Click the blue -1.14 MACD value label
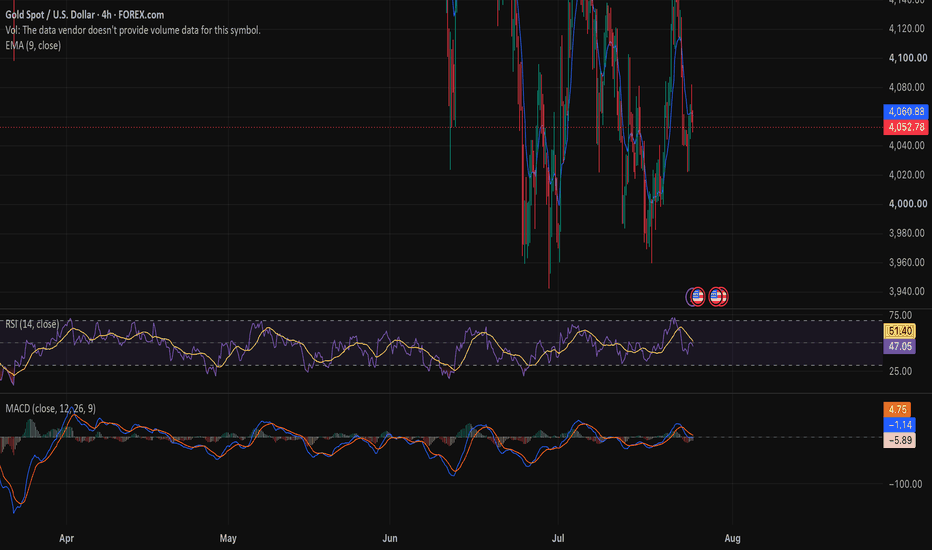The width and height of the screenshot is (932, 550). [x=900, y=425]
